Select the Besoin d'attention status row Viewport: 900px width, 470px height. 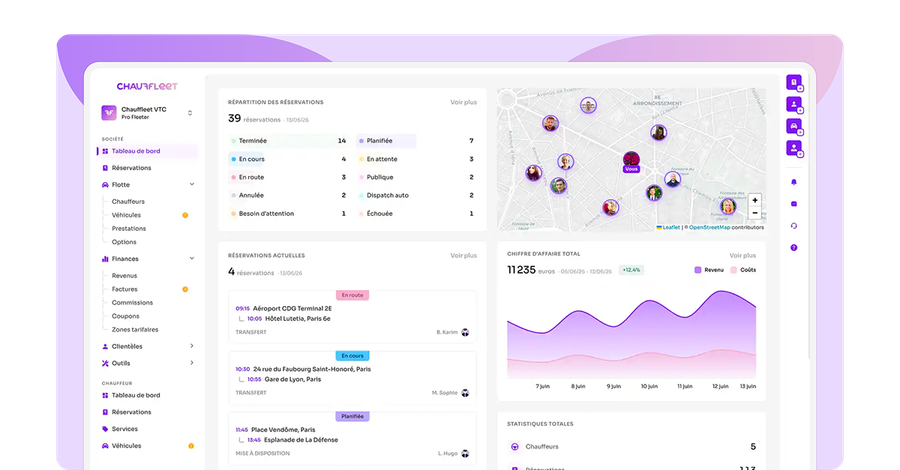coord(289,213)
